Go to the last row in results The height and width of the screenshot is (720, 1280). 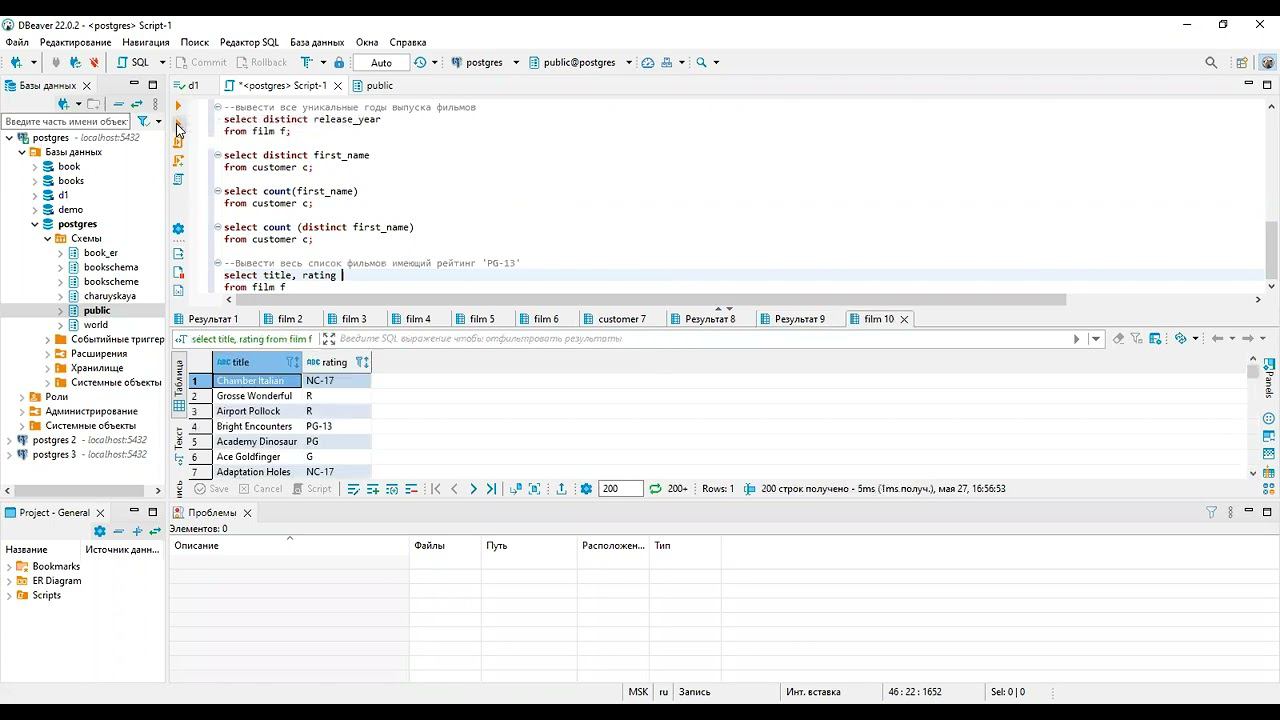click(491, 489)
